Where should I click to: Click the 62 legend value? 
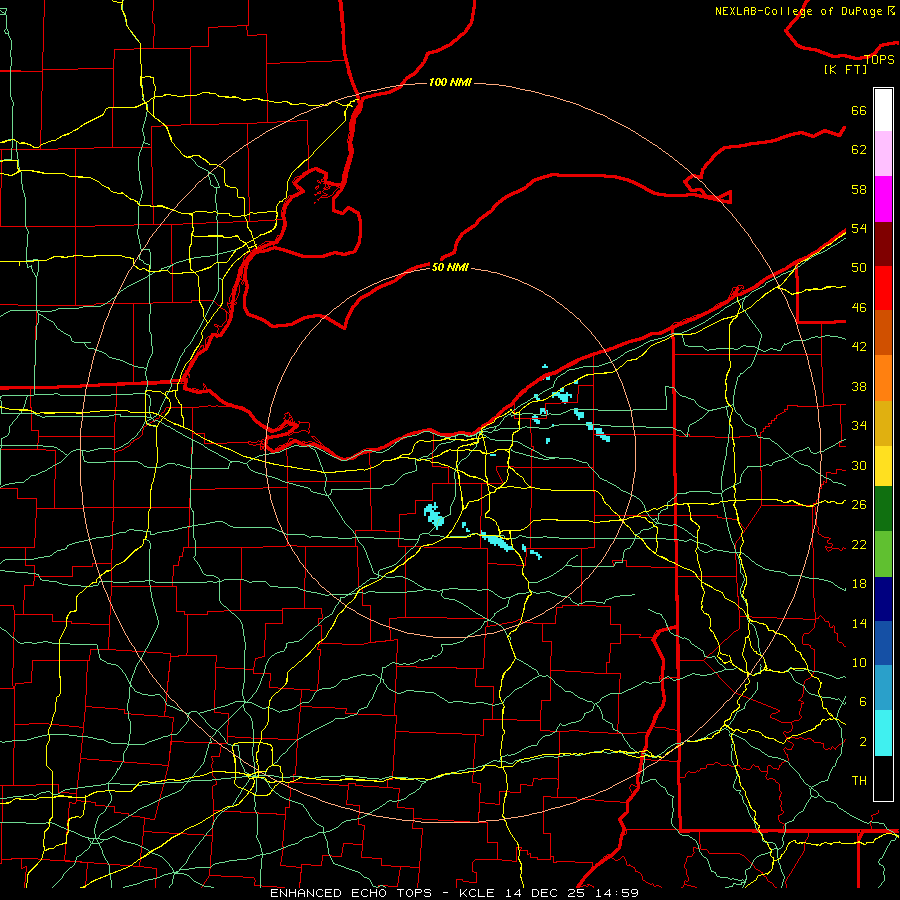point(859,150)
